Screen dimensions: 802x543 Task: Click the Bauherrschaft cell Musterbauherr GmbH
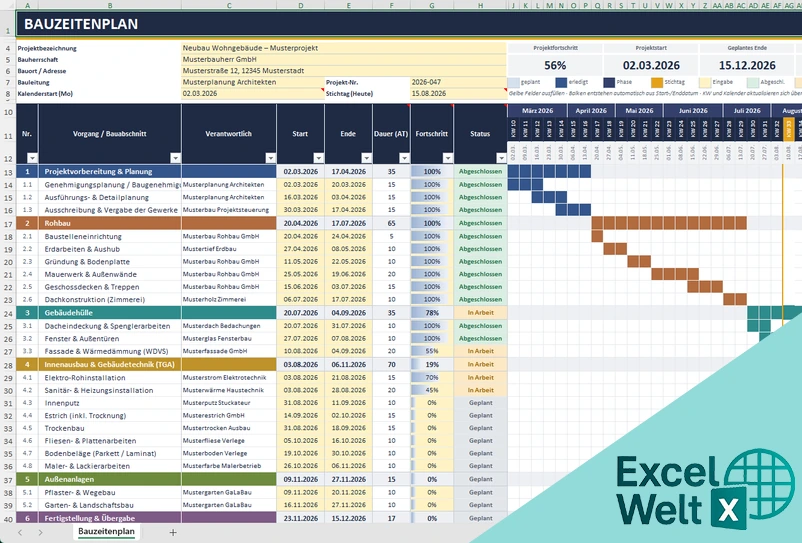pos(344,59)
